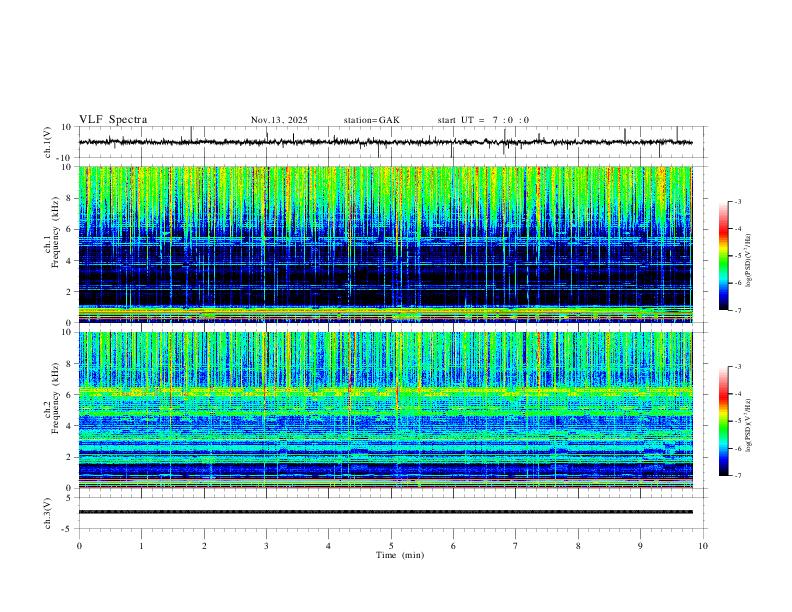Click the "-3" label on ch.1 colorbar

[x=737, y=201]
